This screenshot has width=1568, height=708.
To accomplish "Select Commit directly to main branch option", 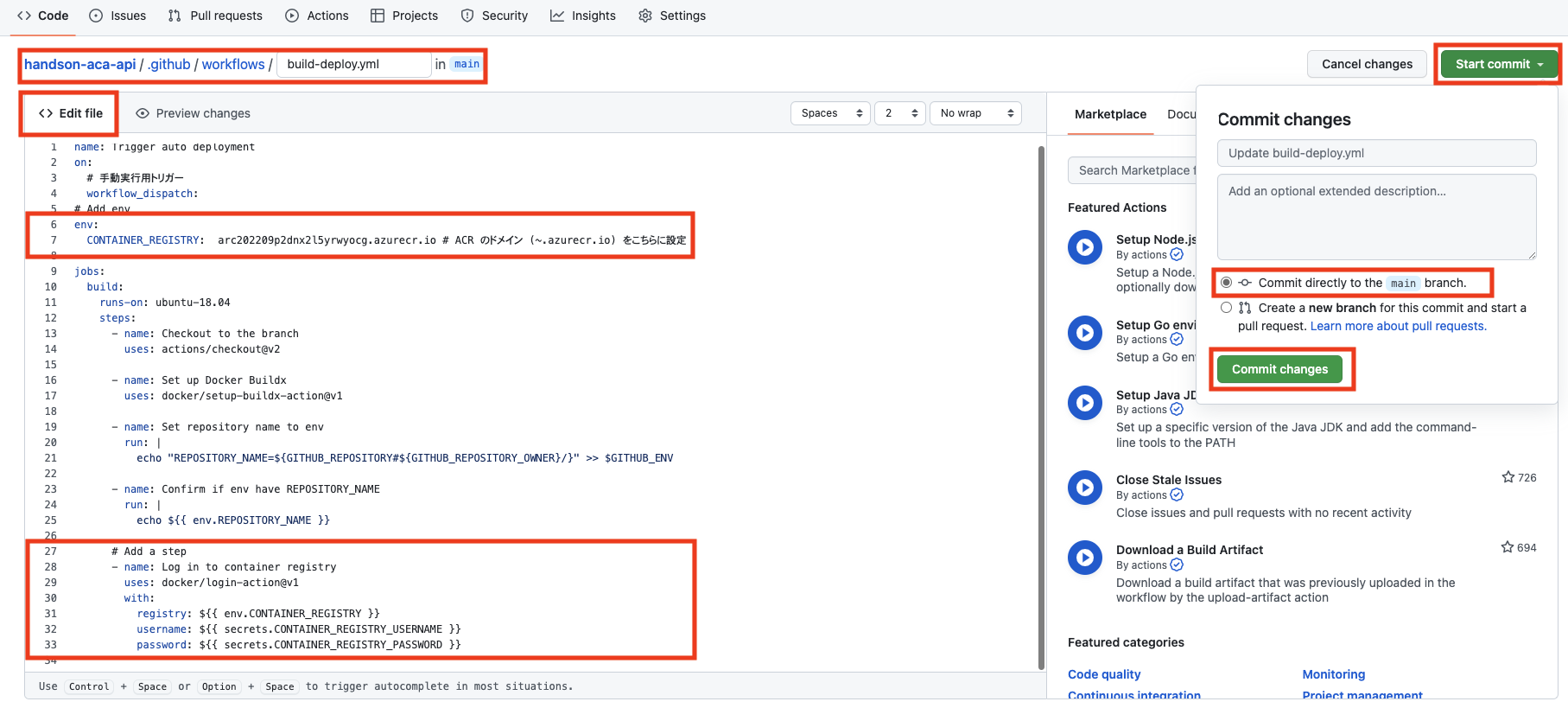I will coord(1226,283).
